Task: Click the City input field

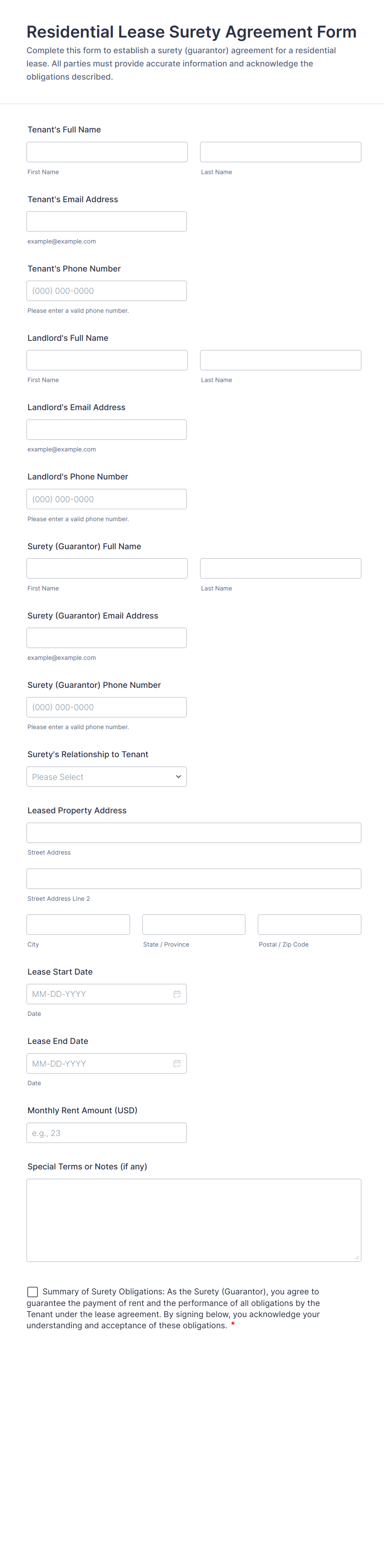Action: coord(78,925)
